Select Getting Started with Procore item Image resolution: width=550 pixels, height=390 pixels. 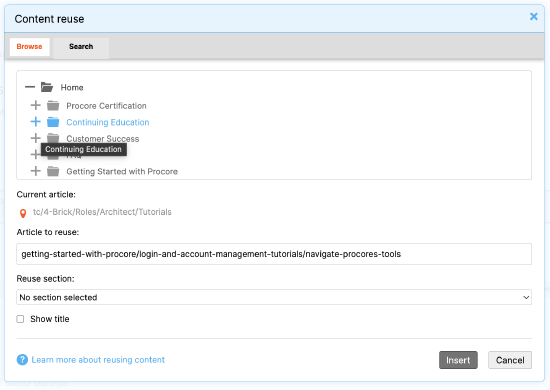pyautogui.click(x=122, y=172)
